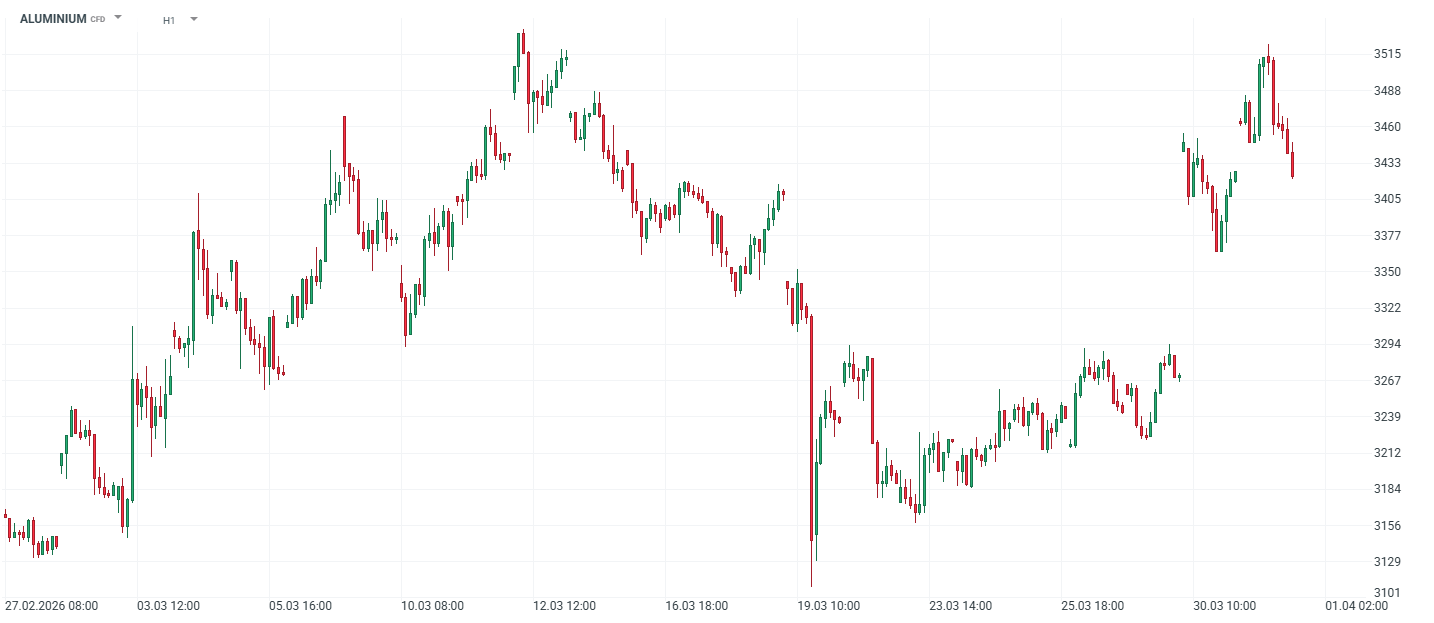Select the 05.03 16:00 time axis label
Screen dimensions: 1434x623
300,606
